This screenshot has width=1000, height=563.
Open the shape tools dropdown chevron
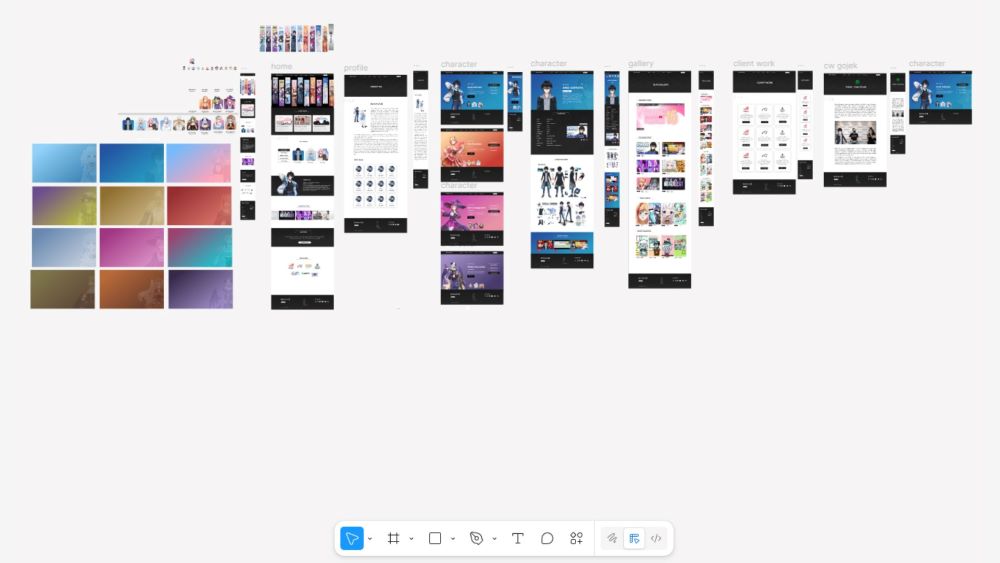(x=453, y=539)
